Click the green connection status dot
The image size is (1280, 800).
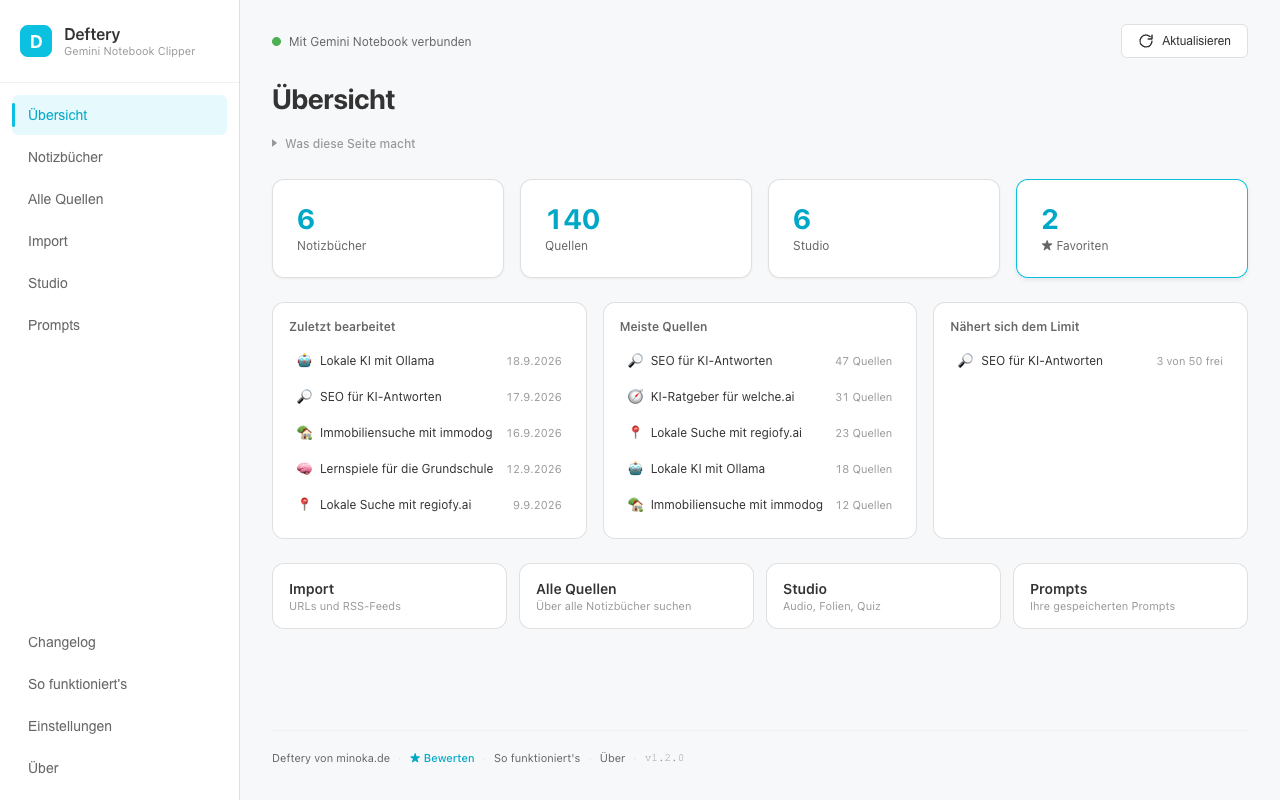(x=277, y=42)
